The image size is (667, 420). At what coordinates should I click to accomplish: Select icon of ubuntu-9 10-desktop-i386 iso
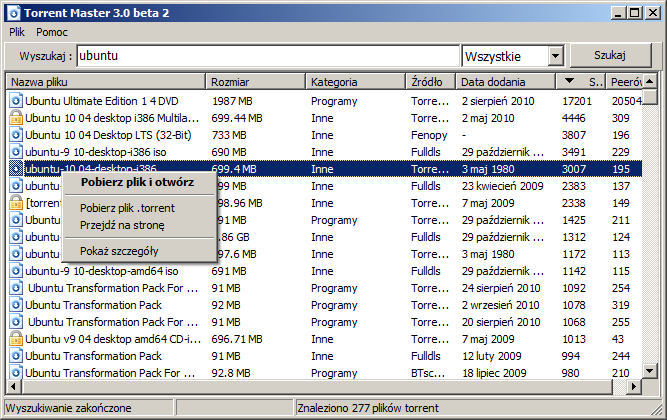(x=16, y=152)
